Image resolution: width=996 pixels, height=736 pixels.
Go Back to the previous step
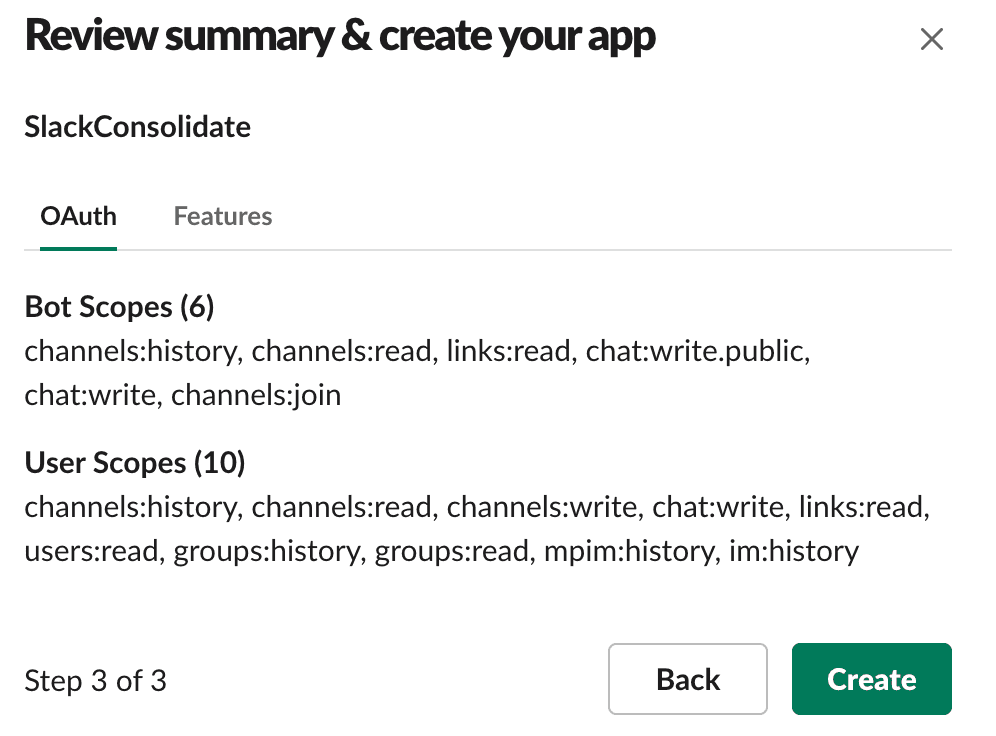[687, 679]
